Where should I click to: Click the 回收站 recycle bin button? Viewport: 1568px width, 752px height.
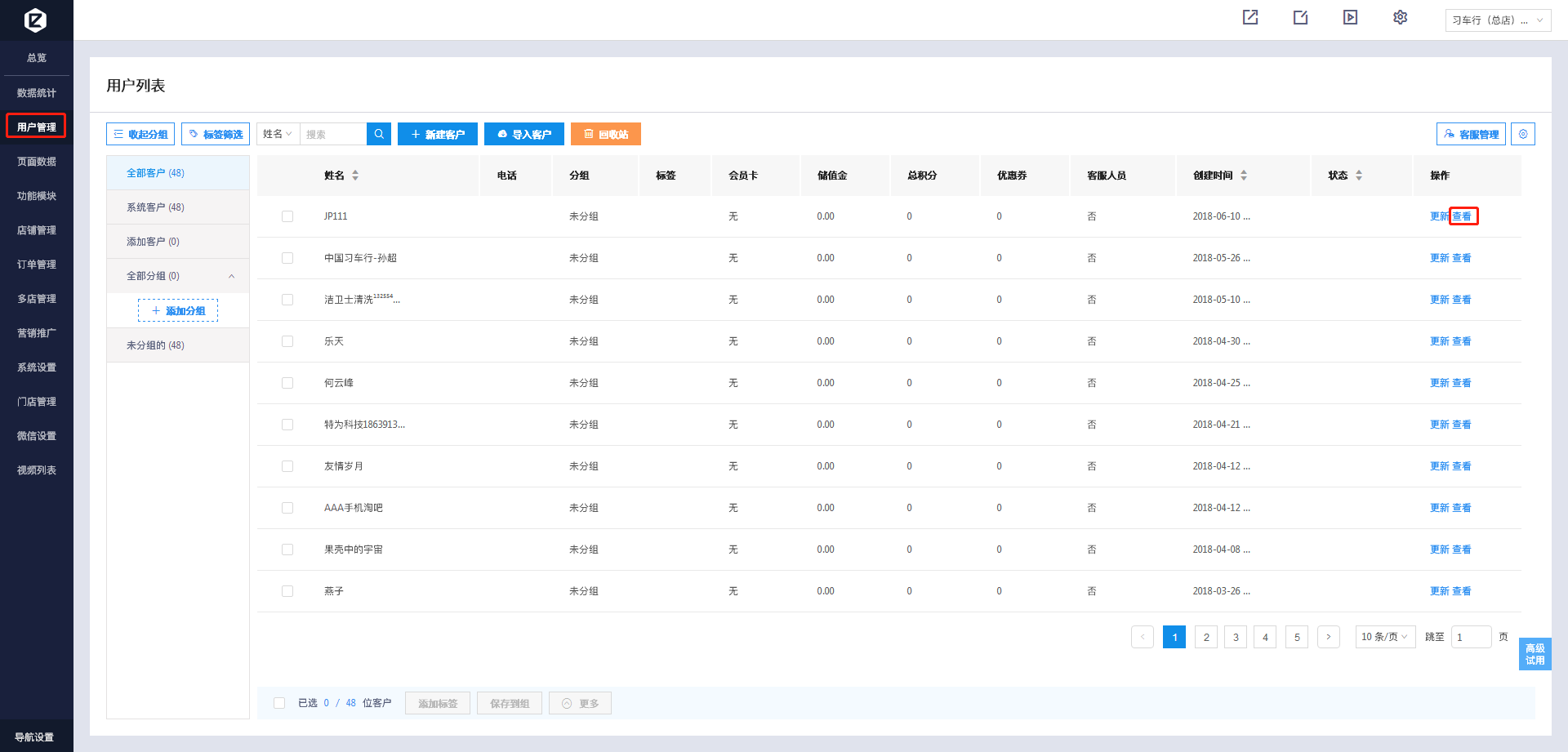(605, 134)
